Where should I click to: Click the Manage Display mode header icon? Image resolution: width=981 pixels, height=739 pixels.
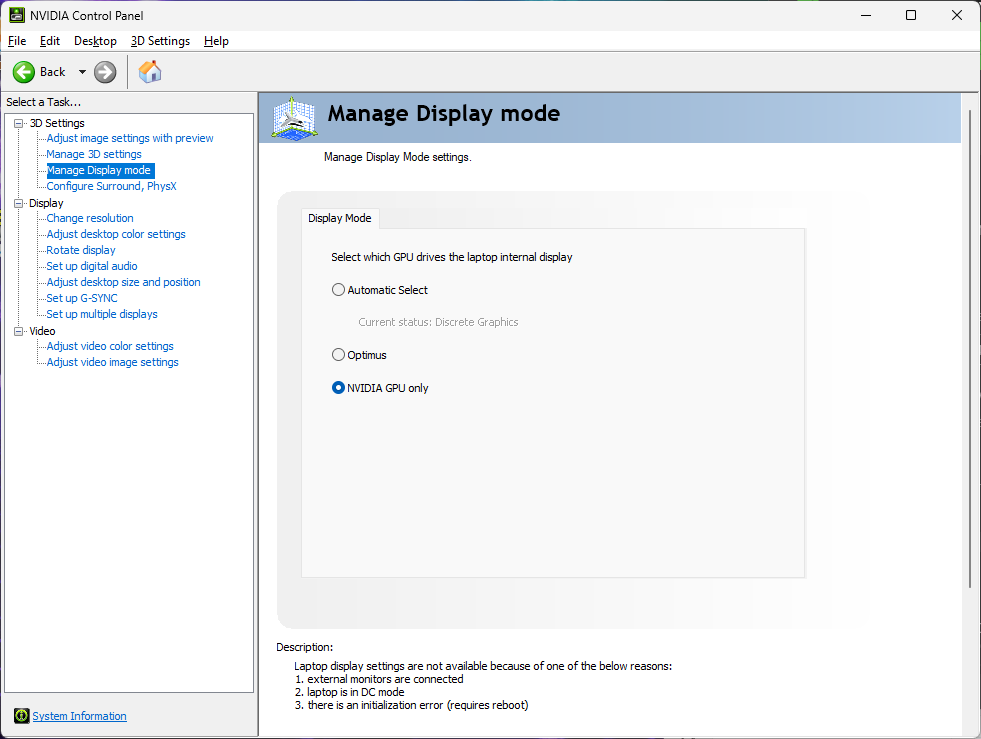[x=295, y=118]
